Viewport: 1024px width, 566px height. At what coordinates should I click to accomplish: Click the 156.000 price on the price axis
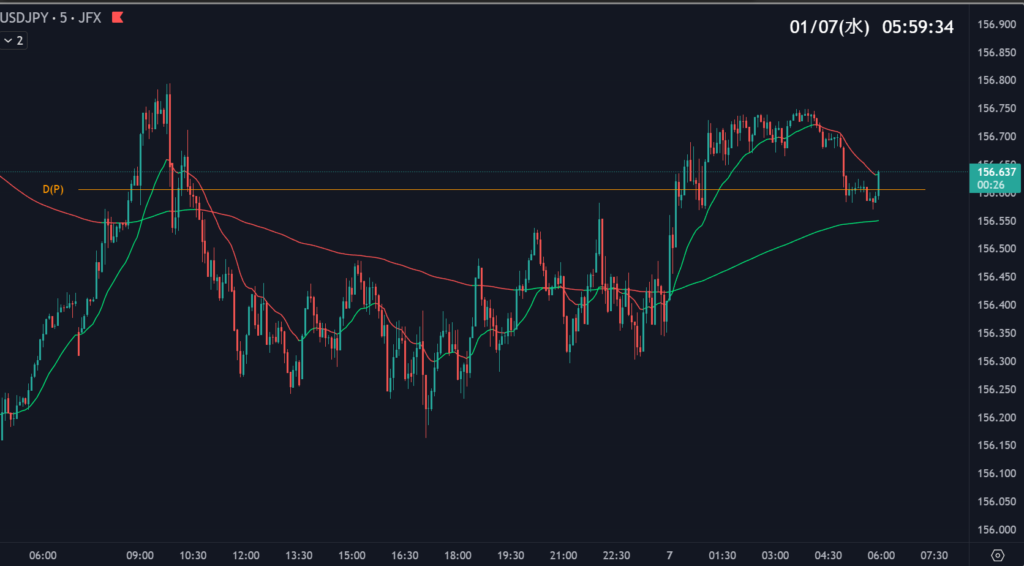coord(993,530)
